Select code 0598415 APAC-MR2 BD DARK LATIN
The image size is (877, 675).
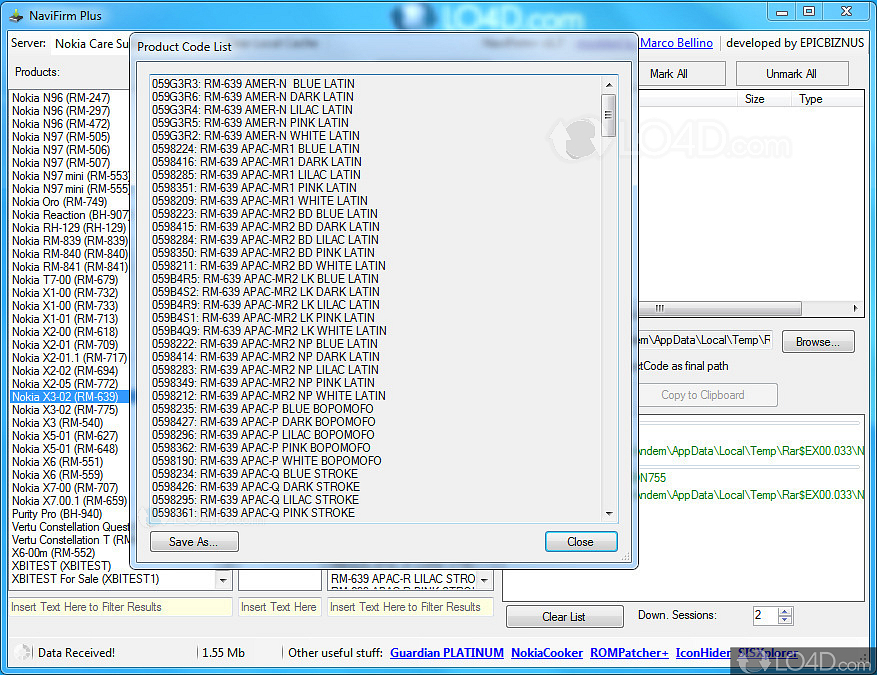coord(266,226)
